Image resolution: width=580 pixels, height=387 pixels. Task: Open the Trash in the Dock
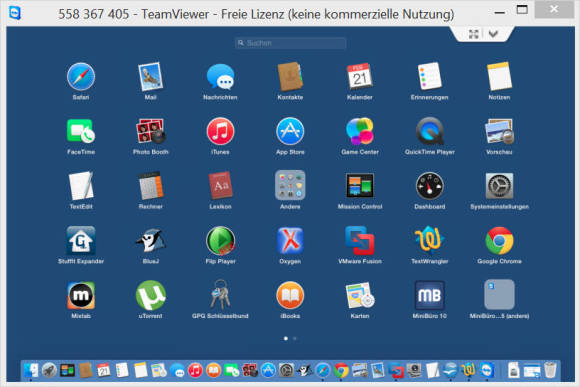550,370
